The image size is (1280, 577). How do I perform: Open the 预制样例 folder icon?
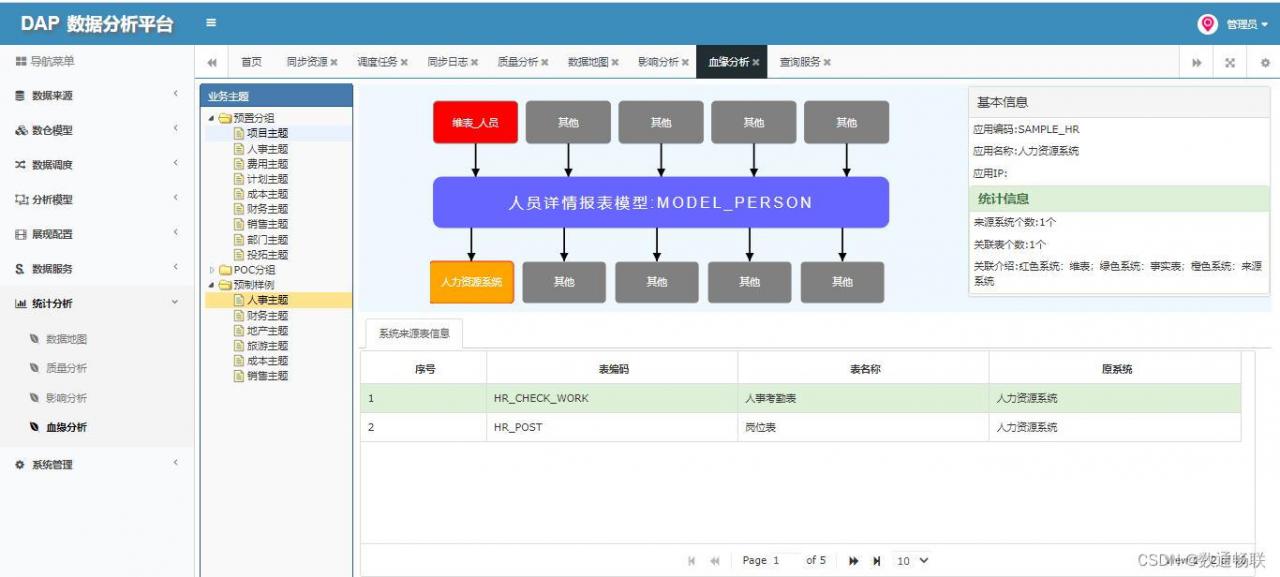pyautogui.click(x=225, y=285)
